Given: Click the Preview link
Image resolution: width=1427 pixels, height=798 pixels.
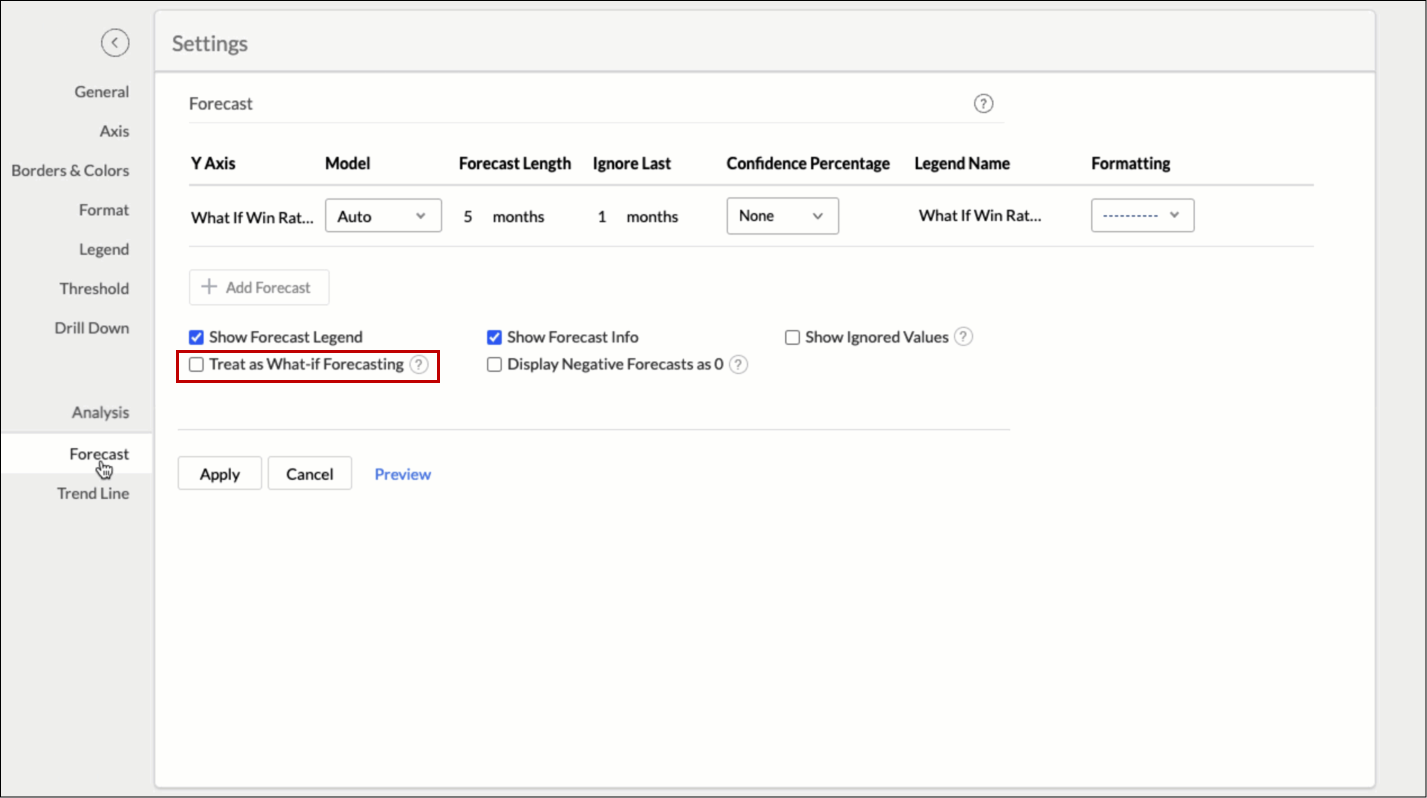Looking at the screenshot, I should 402,474.
